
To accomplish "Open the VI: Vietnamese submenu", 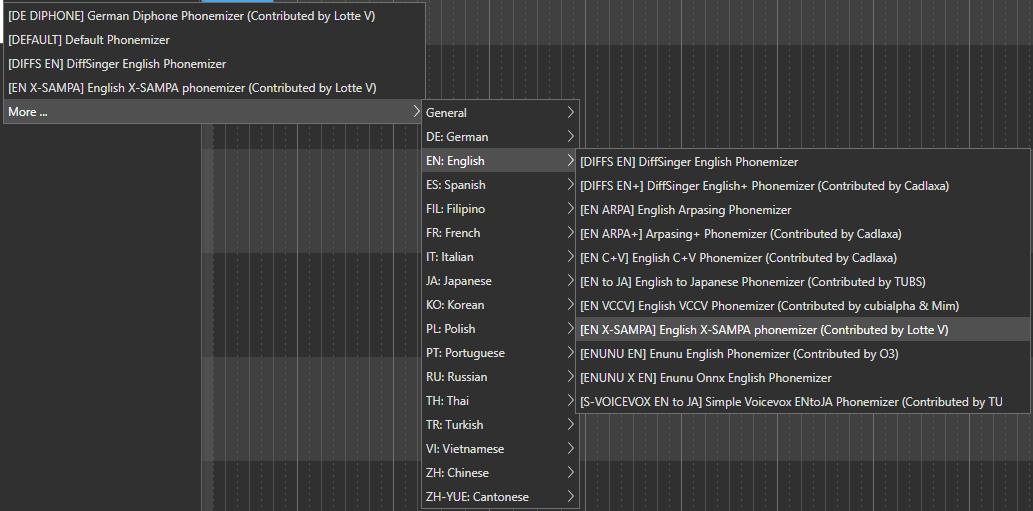I will point(500,449).
